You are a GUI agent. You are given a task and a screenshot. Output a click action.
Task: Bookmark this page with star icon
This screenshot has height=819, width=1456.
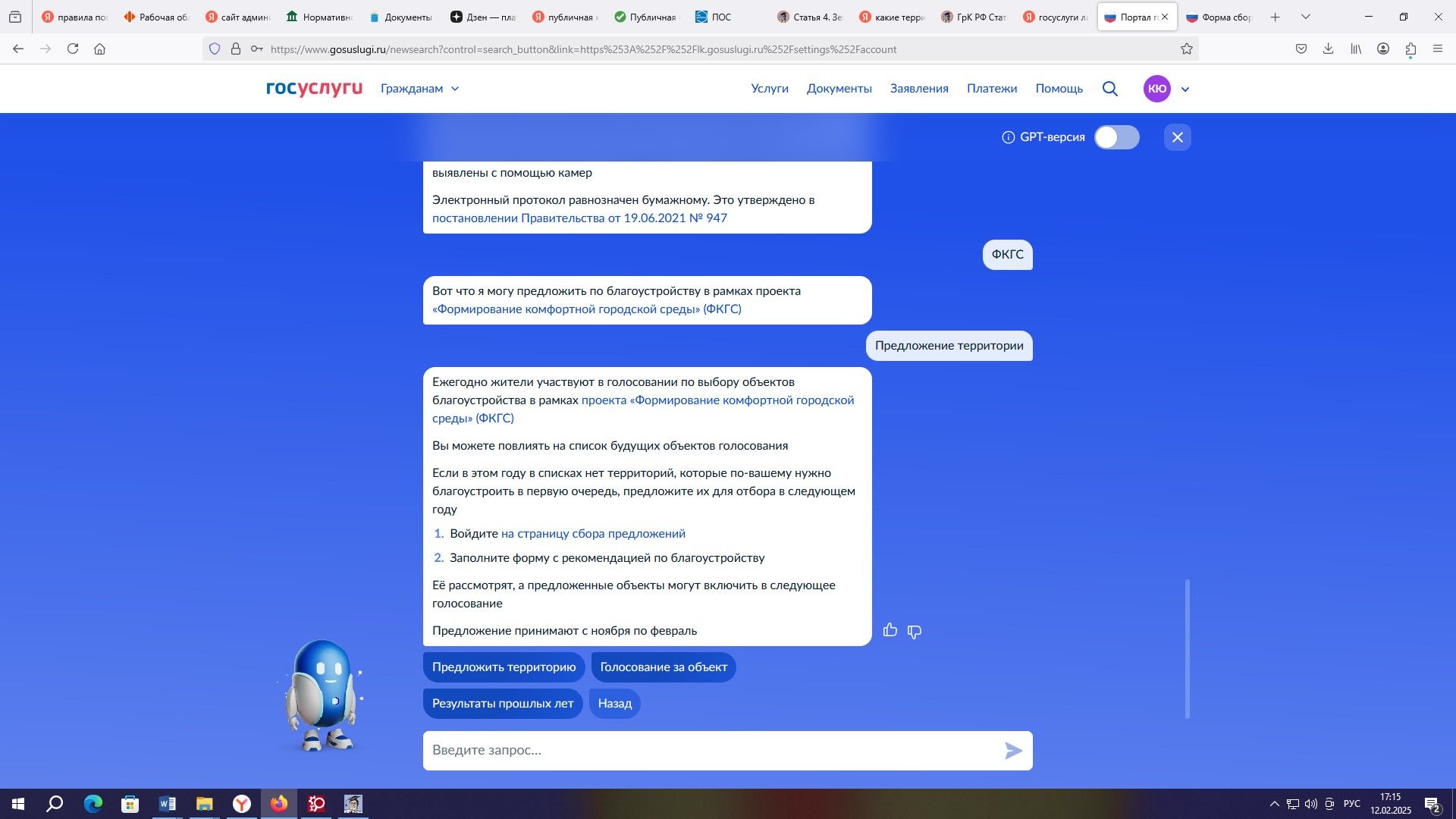(x=1187, y=49)
